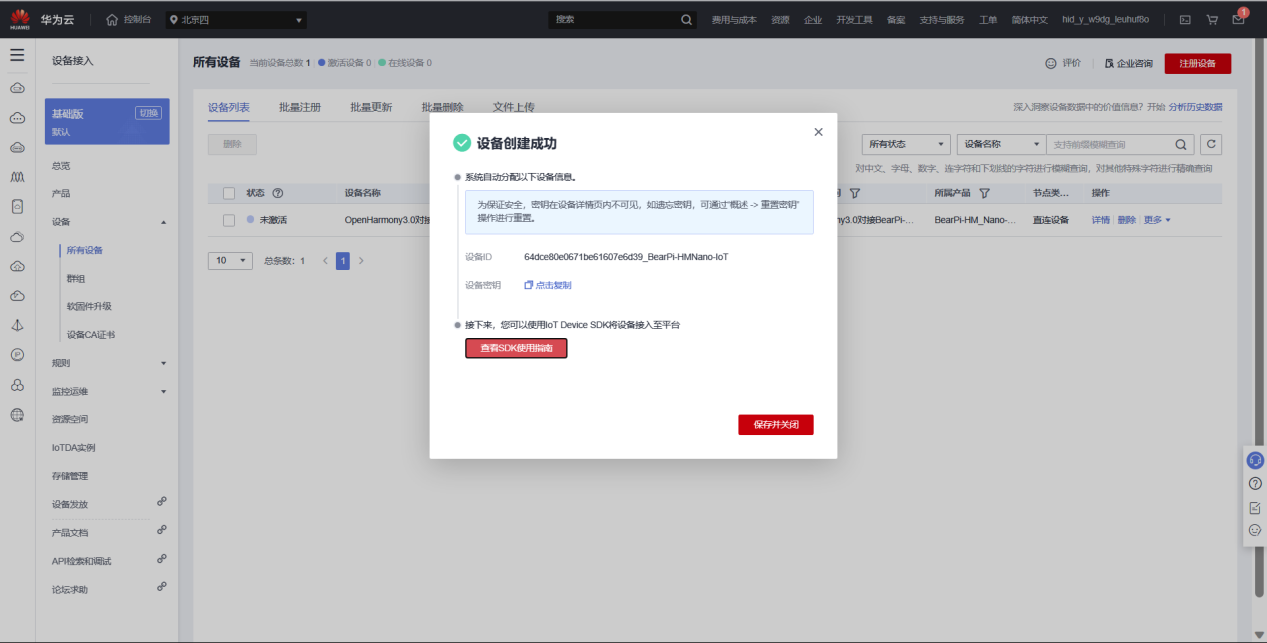Close the 设备创建成功 dialog with X
The image size is (1267, 643).
818,132
